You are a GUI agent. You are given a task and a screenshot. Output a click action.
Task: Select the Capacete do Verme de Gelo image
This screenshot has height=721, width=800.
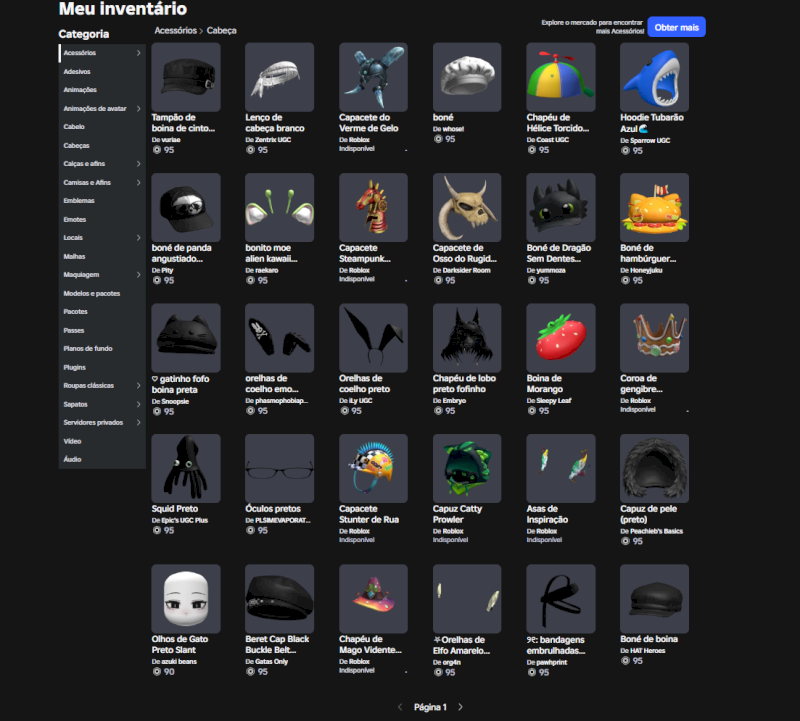click(x=373, y=77)
